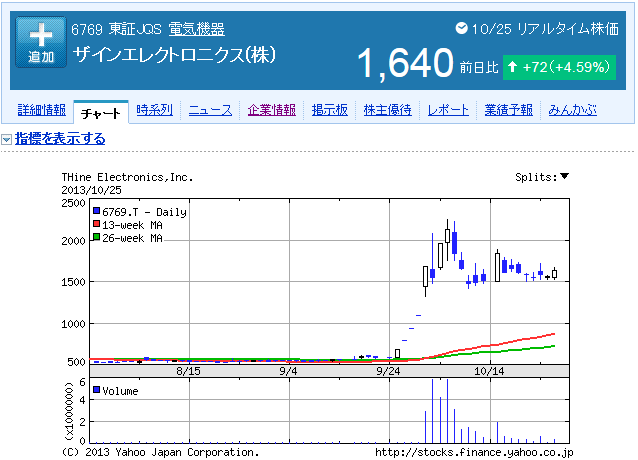Click the 10/14 date axis label

[x=489, y=371]
